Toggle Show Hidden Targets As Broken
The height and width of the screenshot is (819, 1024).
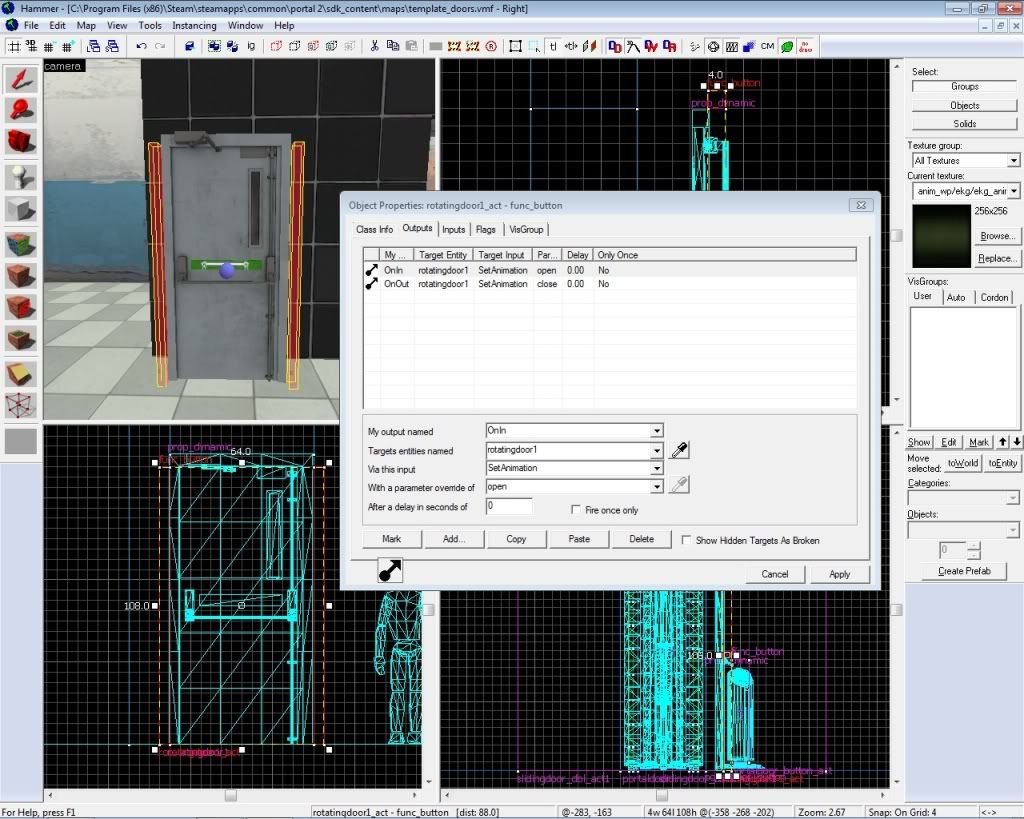[686, 540]
